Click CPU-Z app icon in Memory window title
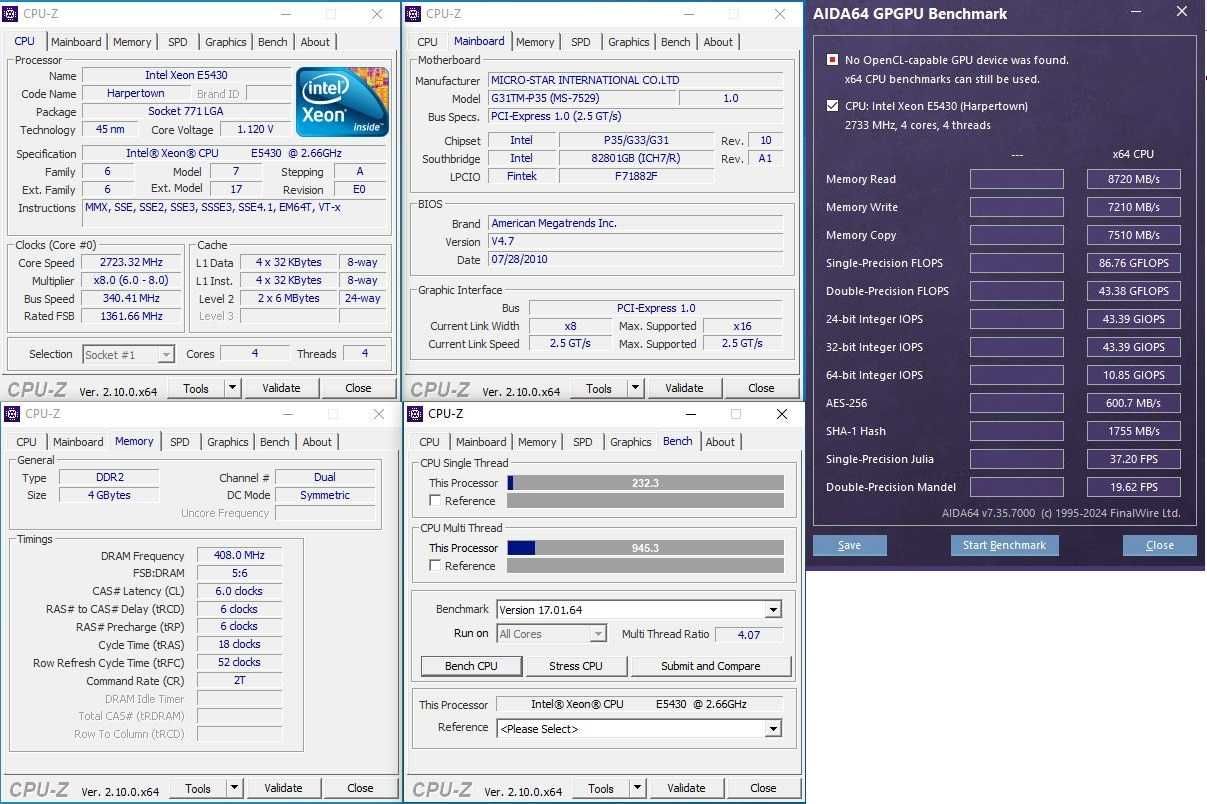The height and width of the screenshot is (804, 1207). coord(14,414)
